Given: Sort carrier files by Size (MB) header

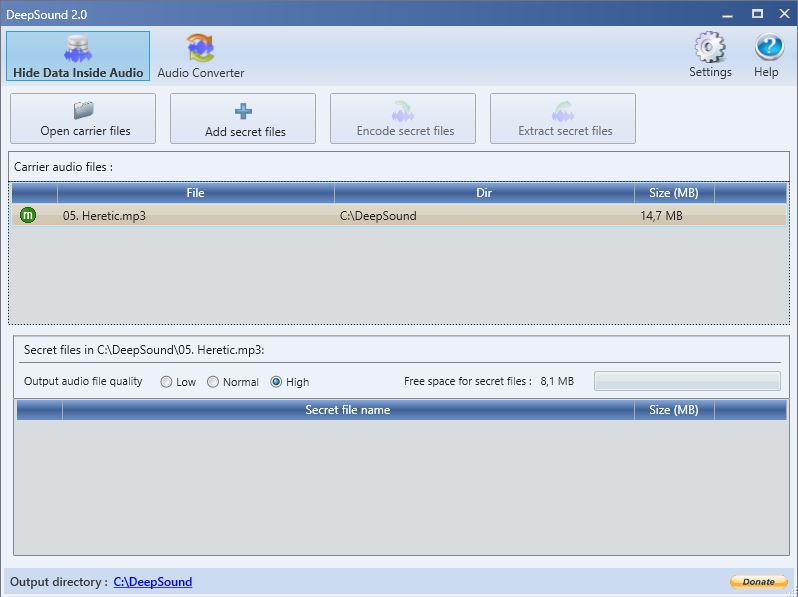Looking at the screenshot, I should point(673,193).
